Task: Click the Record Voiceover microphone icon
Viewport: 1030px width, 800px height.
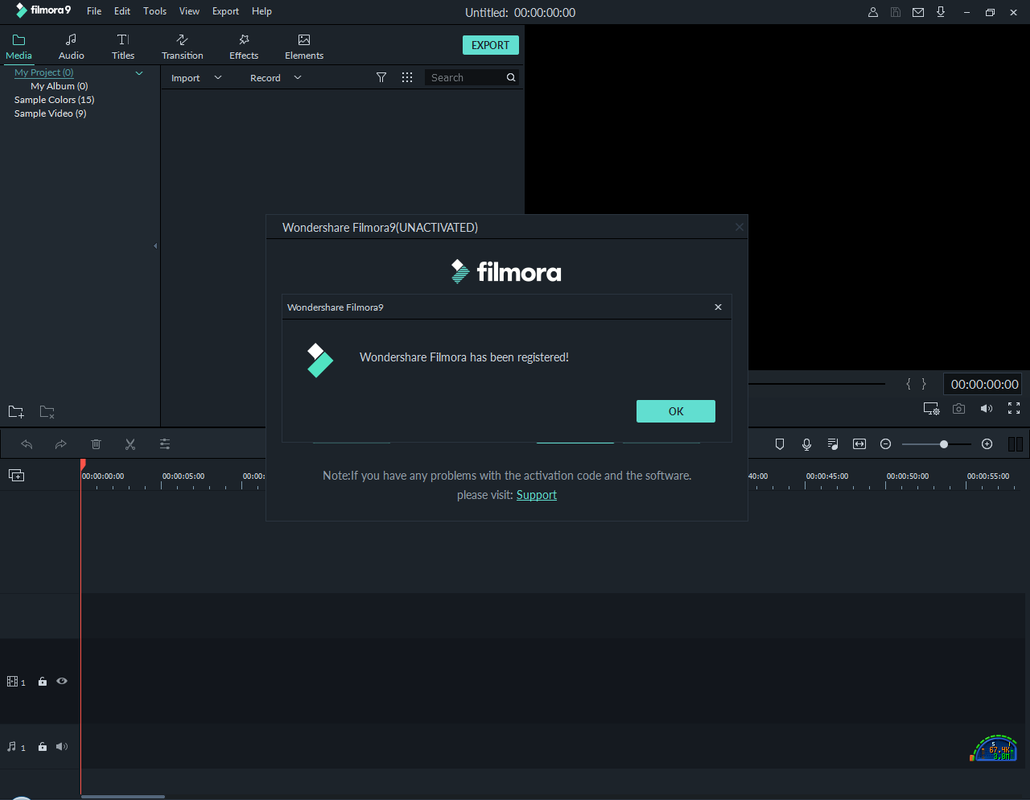Action: (807, 445)
